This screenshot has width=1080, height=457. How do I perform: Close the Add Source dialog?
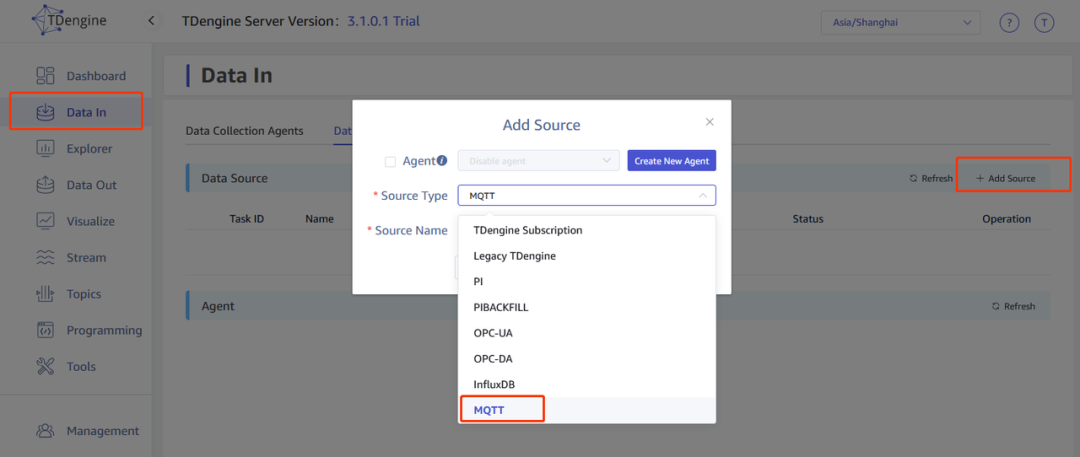pyautogui.click(x=710, y=122)
